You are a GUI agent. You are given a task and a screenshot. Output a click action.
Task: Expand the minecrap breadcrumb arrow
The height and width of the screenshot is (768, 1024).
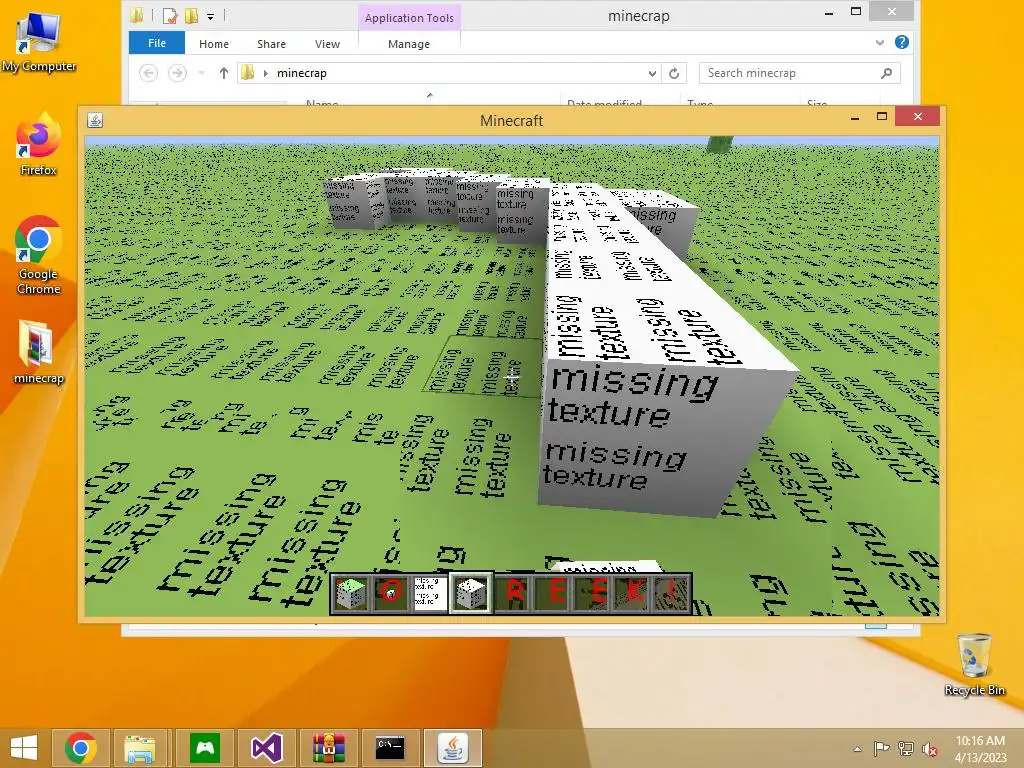(266, 73)
